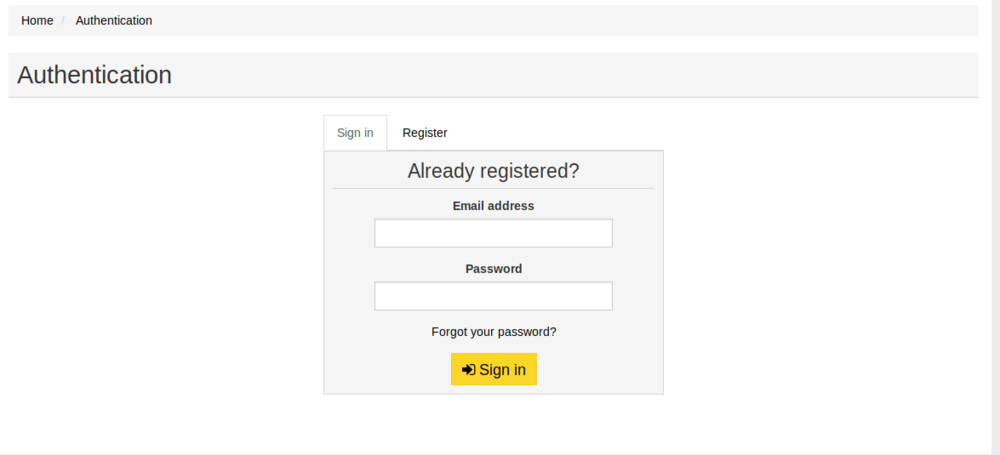The height and width of the screenshot is (455, 1000).
Task: Click the sign-in arrow icon on the yellow button
Action: [468, 370]
